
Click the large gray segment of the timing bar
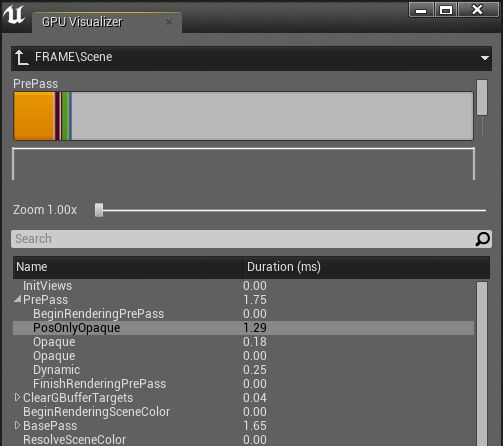tap(272, 116)
